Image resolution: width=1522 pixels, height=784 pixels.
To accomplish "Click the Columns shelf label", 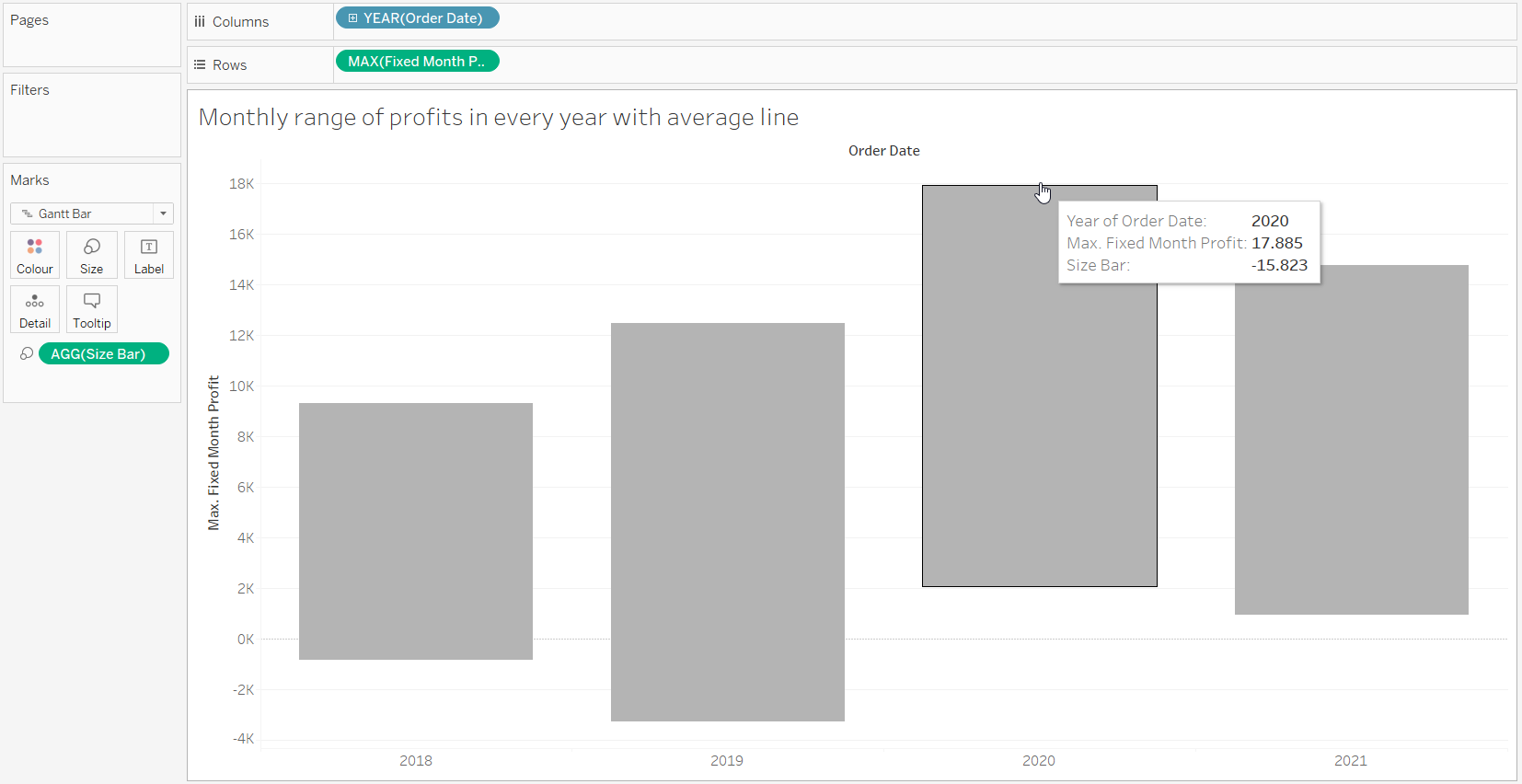I will pyautogui.click(x=241, y=21).
